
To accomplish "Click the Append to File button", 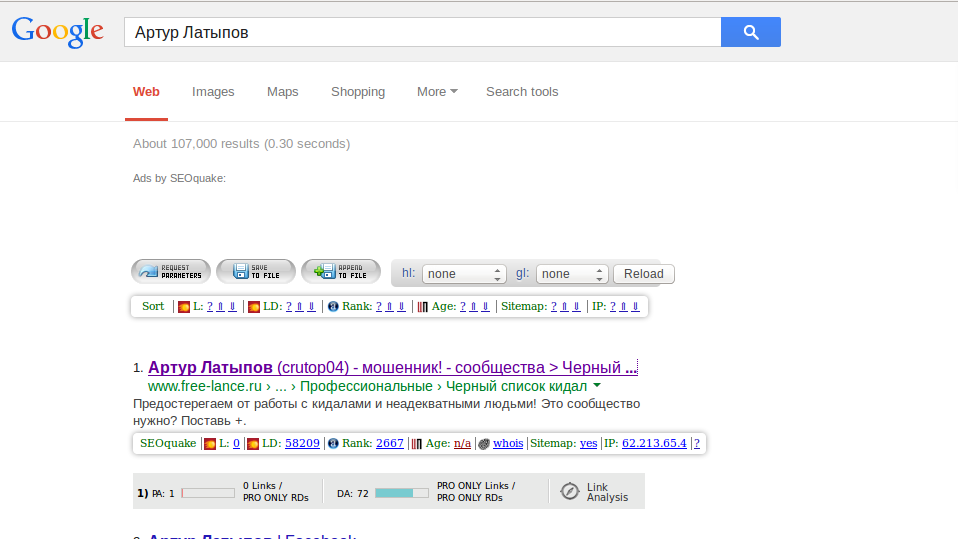I will pos(341,271).
